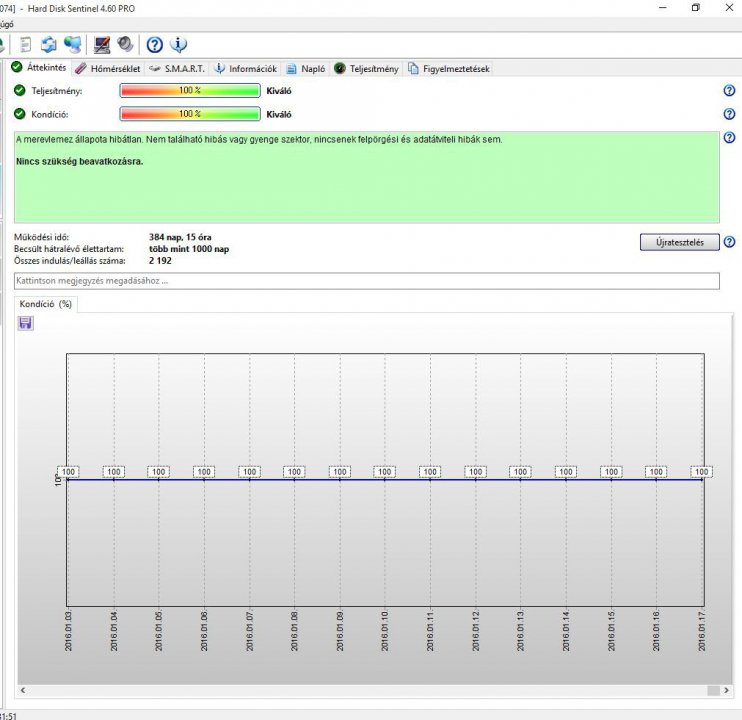Click the comment field Kattintson megjegyzés megadásához
742x720 pixels.
(x=367, y=281)
